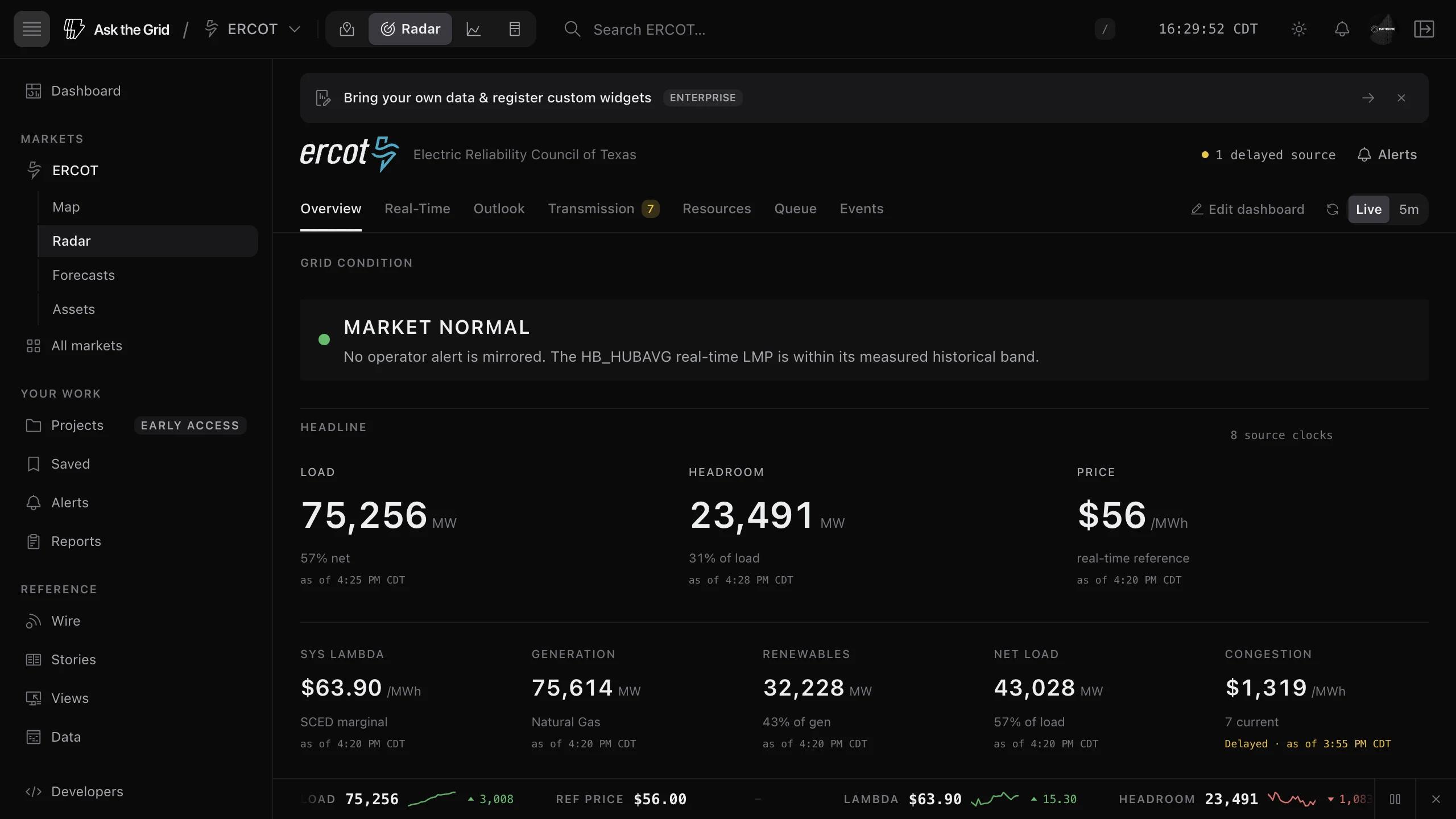Click Edit dashboard
Image resolution: width=1456 pixels, height=819 pixels.
click(1248, 209)
